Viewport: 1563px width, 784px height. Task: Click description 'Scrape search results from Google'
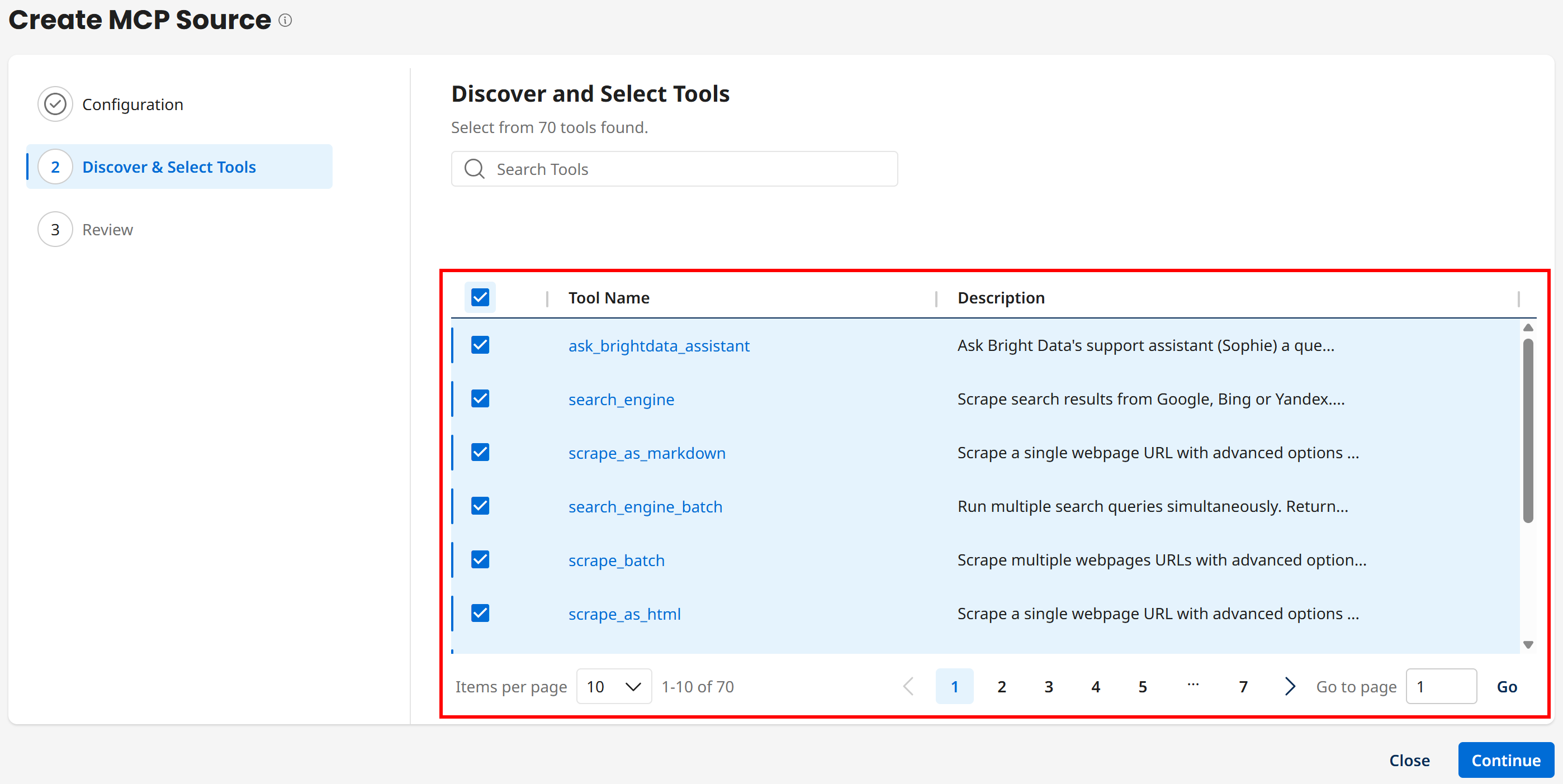(x=1150, y=399)
